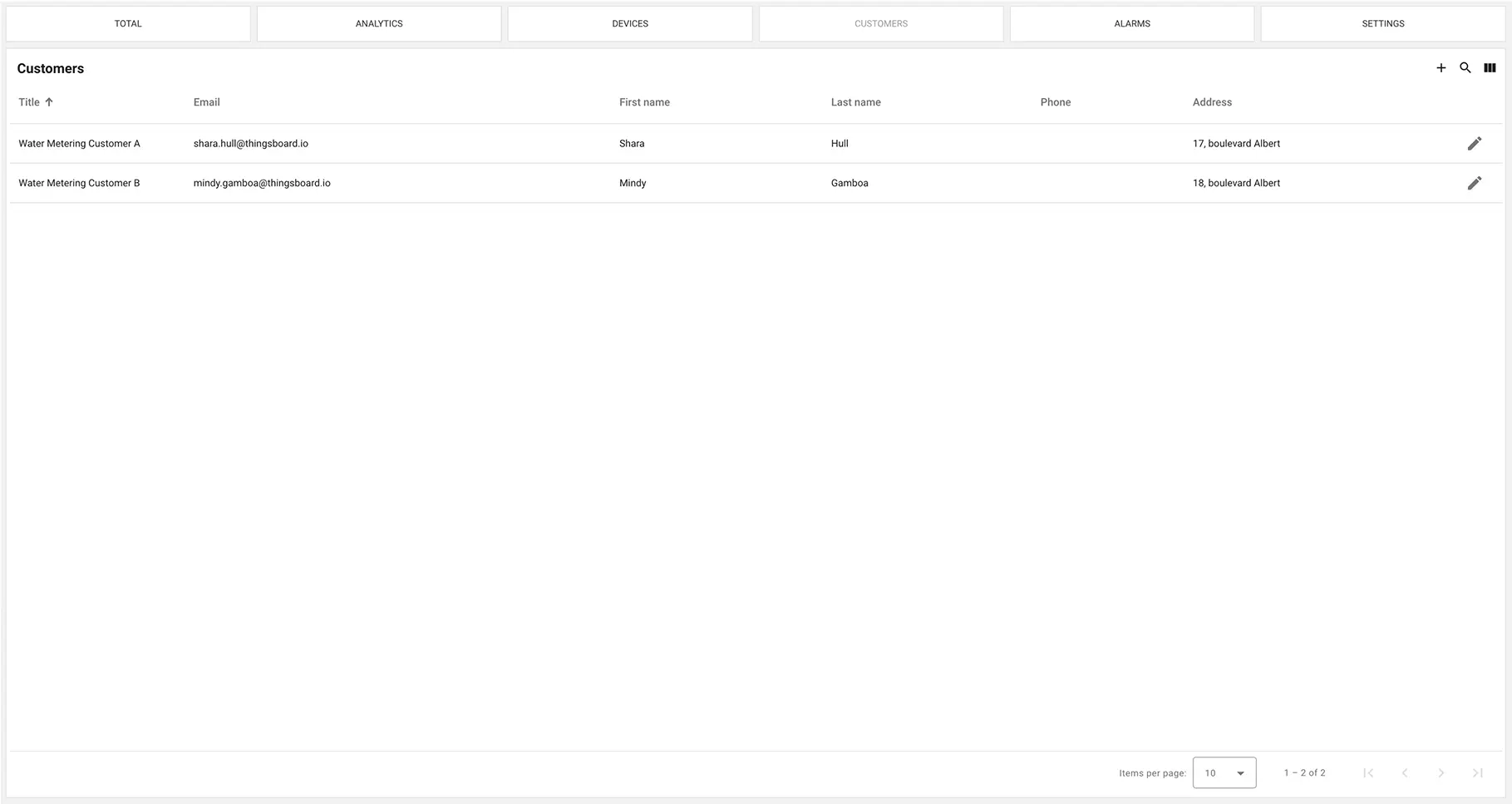Go to next page arrow
The width and height of the screenshot is (1512, 804).
[1441, 772]
